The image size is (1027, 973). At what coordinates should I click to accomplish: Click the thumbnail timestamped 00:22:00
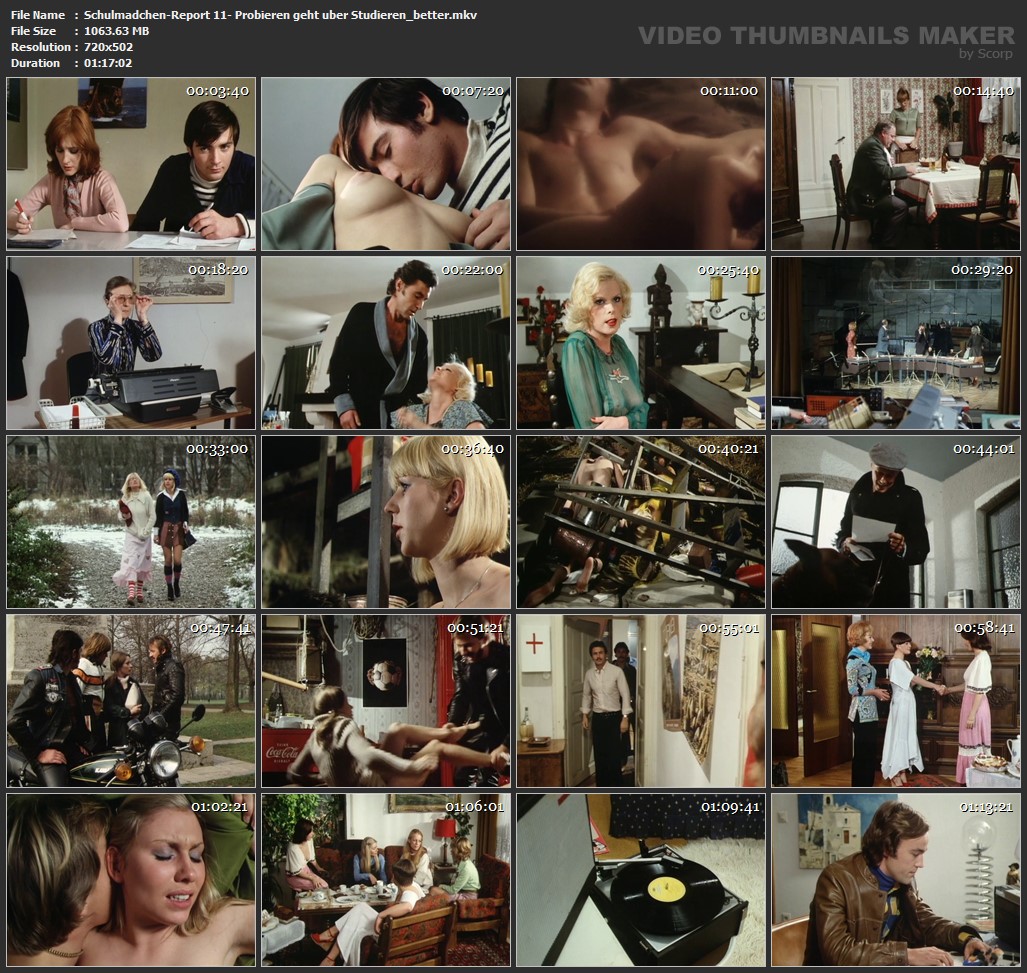pyautogui.click(x=386, y=343)
